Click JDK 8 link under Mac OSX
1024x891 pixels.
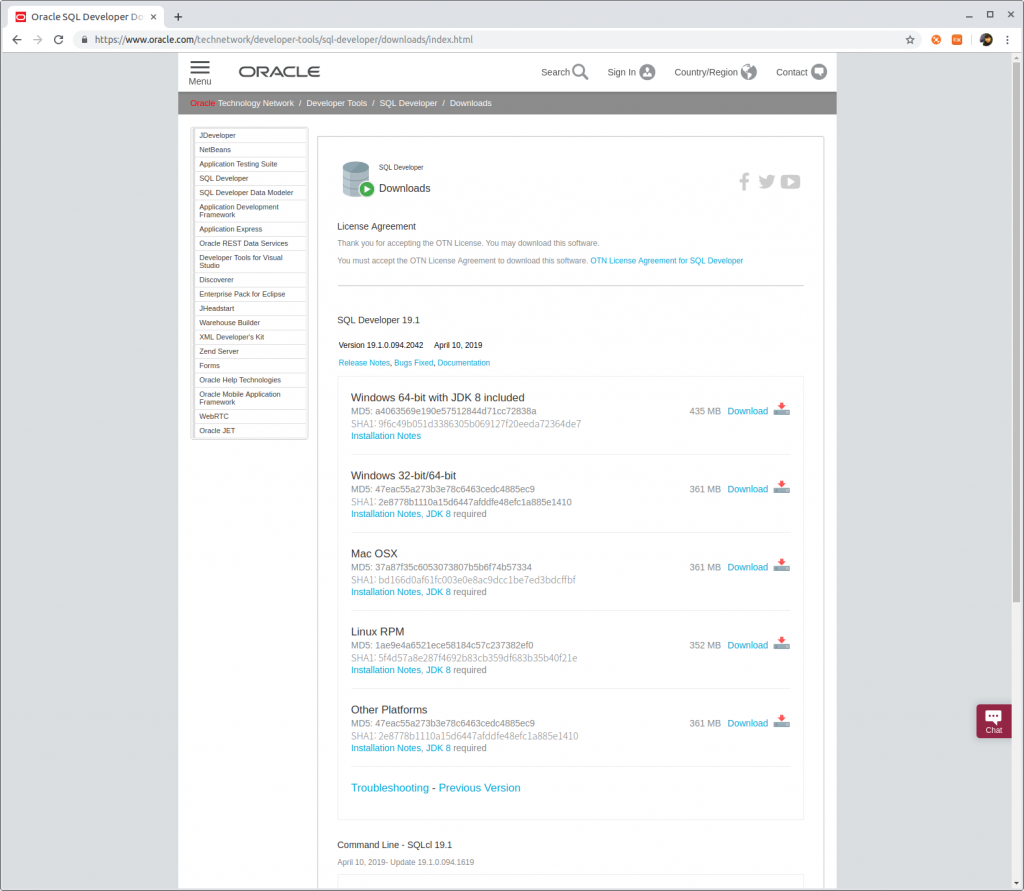click(438, 592)
